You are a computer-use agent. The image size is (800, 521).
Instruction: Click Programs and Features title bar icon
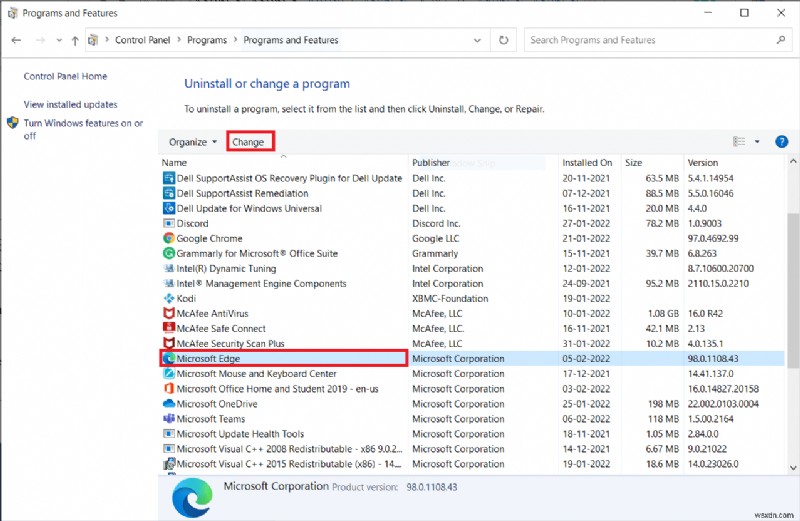13,13
